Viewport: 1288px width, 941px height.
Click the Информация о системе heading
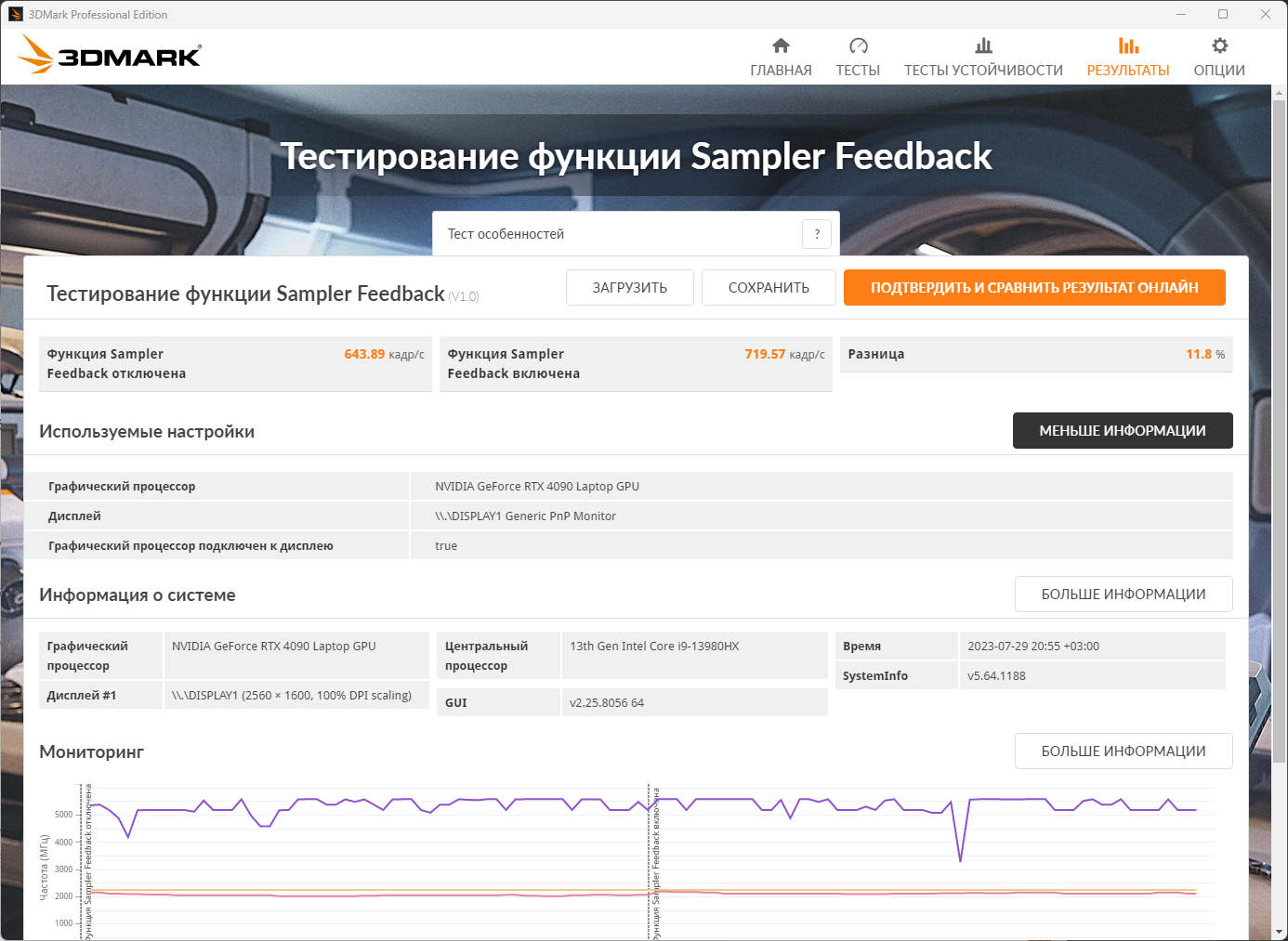click(x=138, y=595)
